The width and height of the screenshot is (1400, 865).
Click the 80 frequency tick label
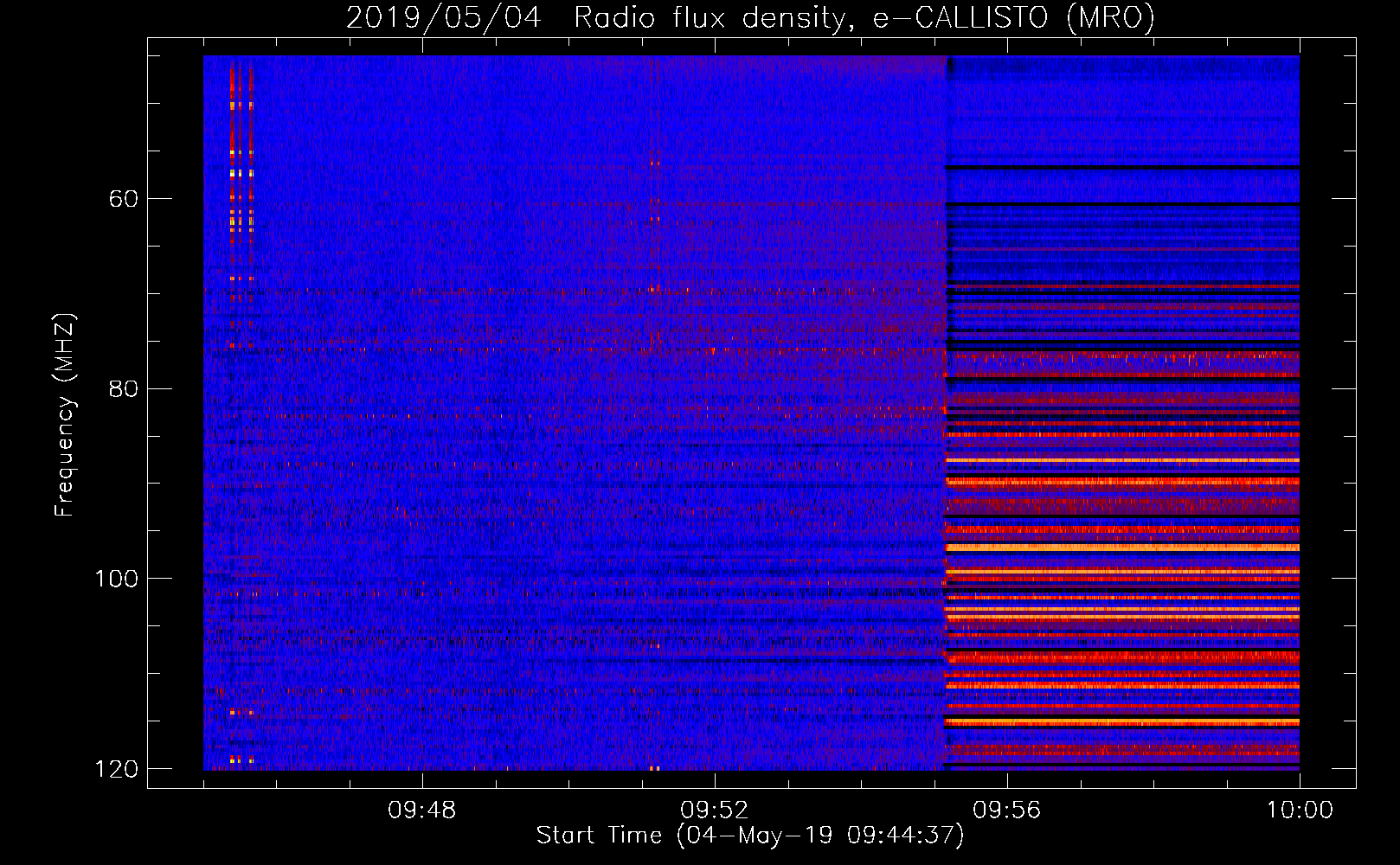[124, 388]
